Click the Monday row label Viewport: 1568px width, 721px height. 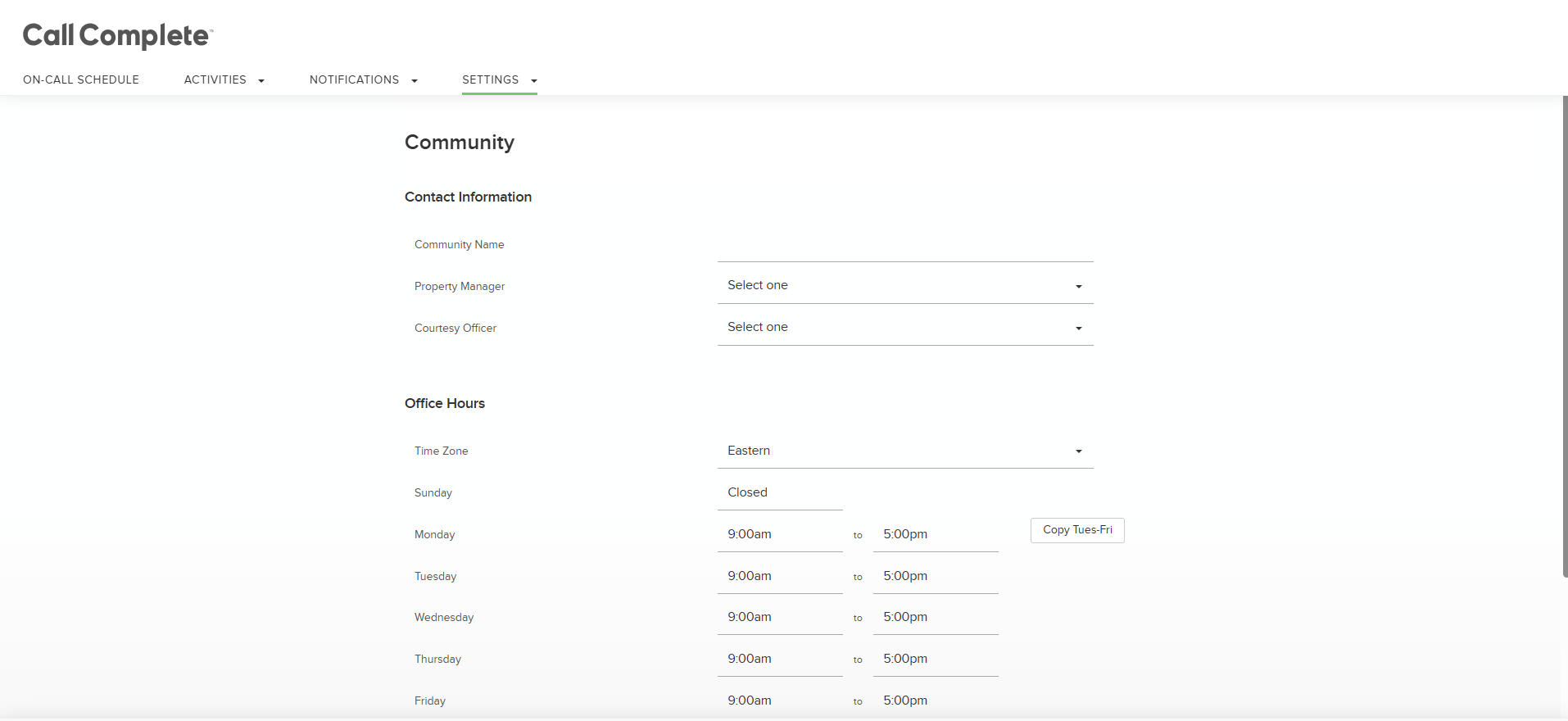pos(435,534)
